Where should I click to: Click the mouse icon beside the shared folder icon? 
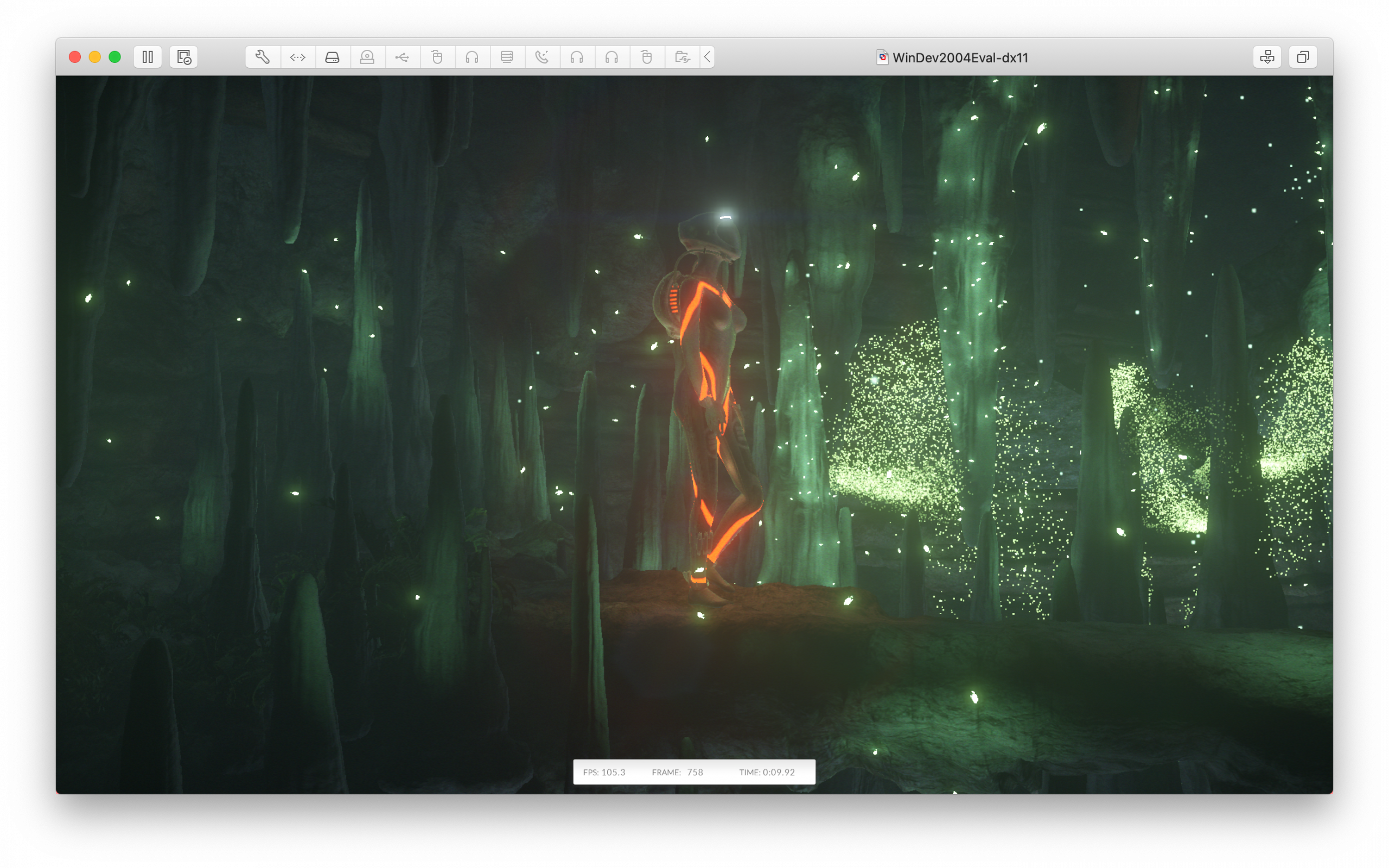[x=647, y=57]
